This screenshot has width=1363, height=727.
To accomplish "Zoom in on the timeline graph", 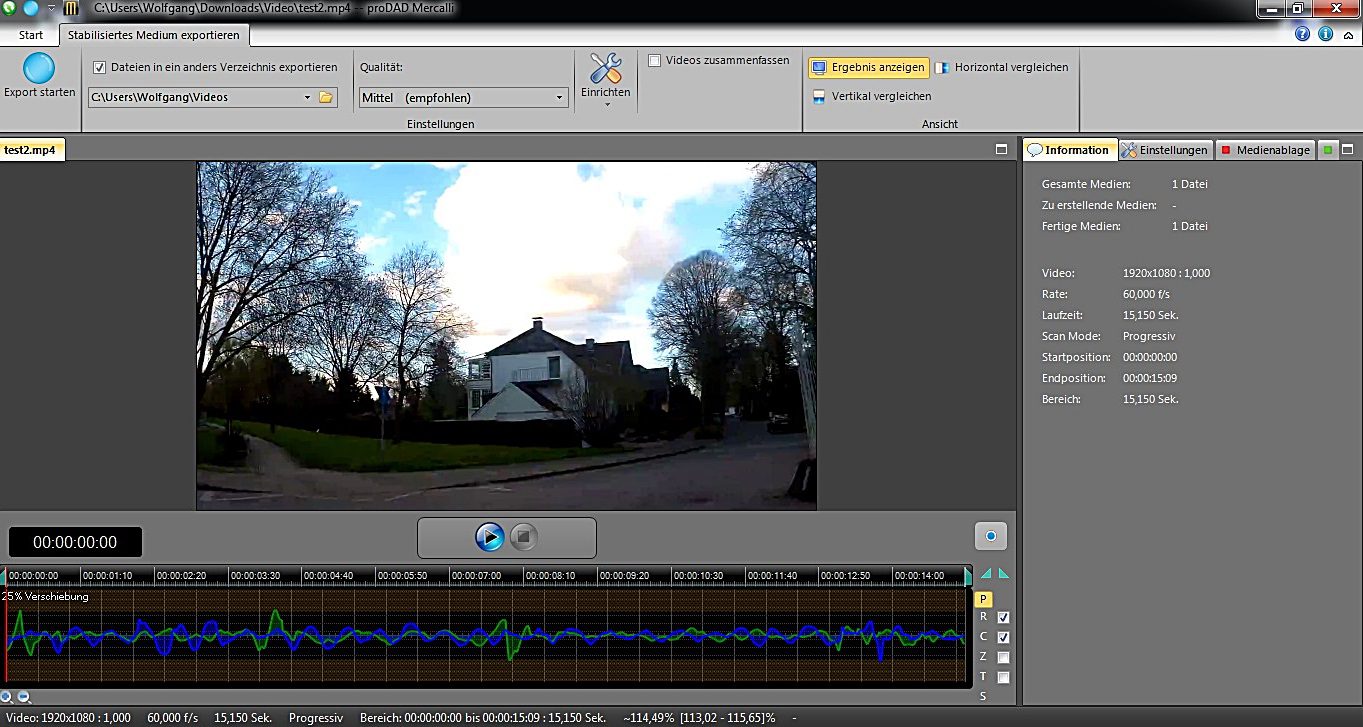I will click(x=8, y=698).
